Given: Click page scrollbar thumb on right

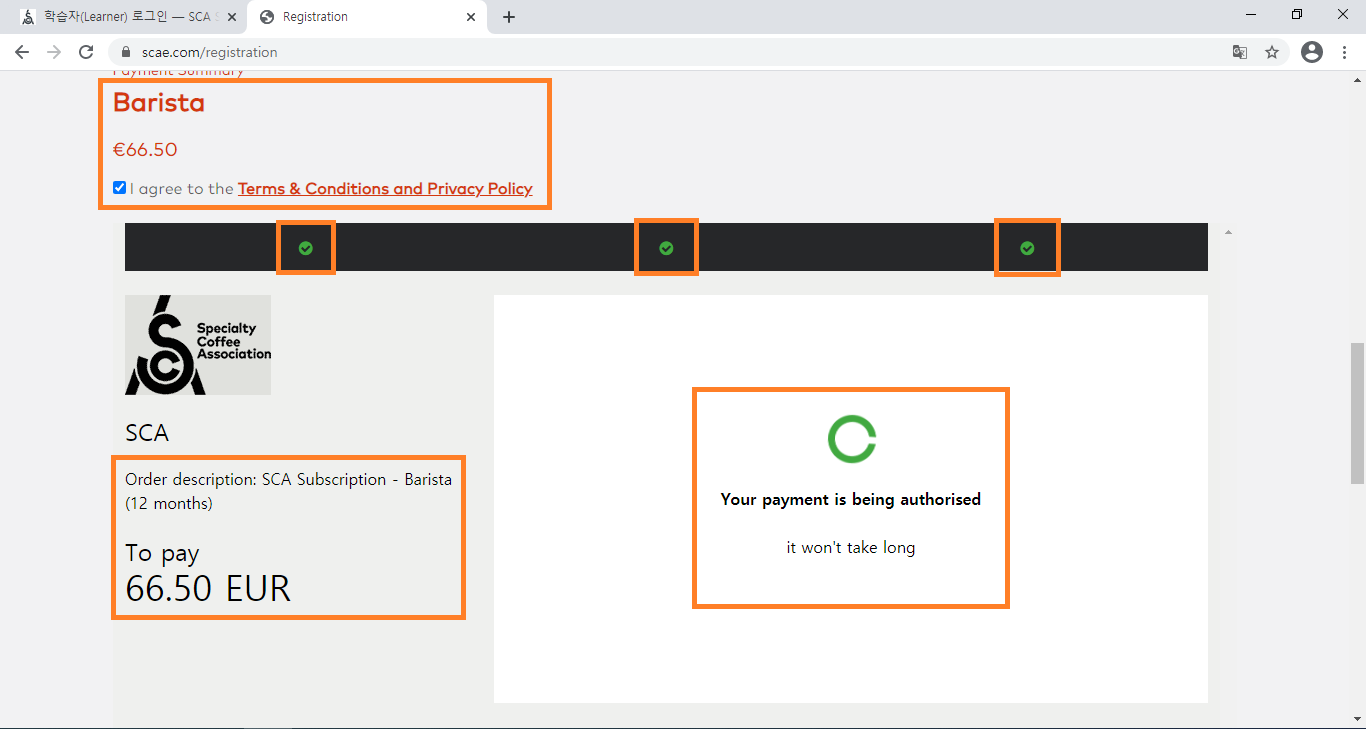Looking at the screenshot, I should [x=1357, y=413].
